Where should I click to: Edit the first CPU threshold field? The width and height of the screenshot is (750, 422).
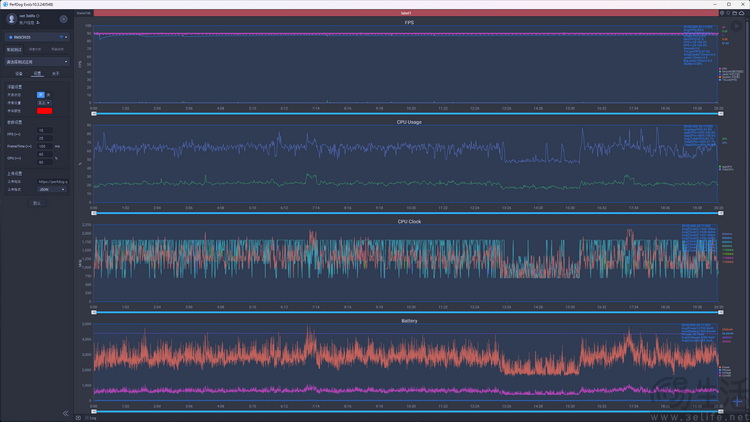click(44, 155)
